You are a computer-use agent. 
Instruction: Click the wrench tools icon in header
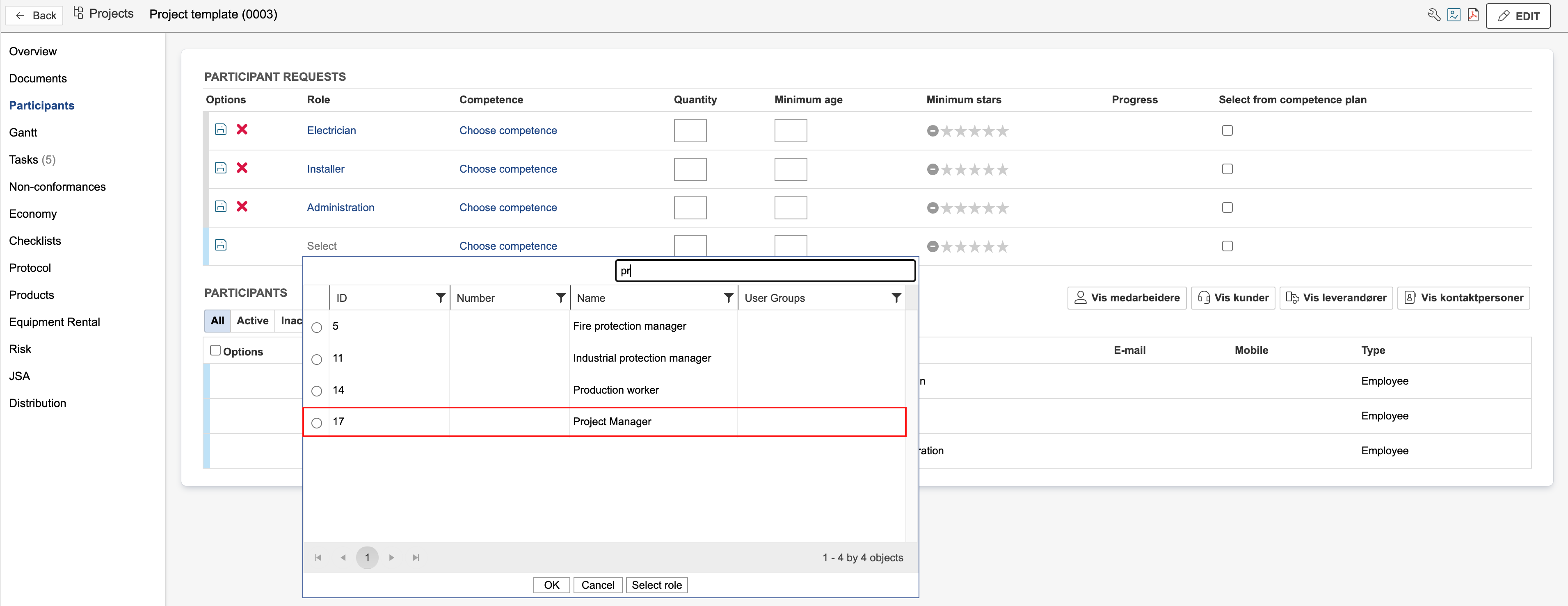(1433, 15)
